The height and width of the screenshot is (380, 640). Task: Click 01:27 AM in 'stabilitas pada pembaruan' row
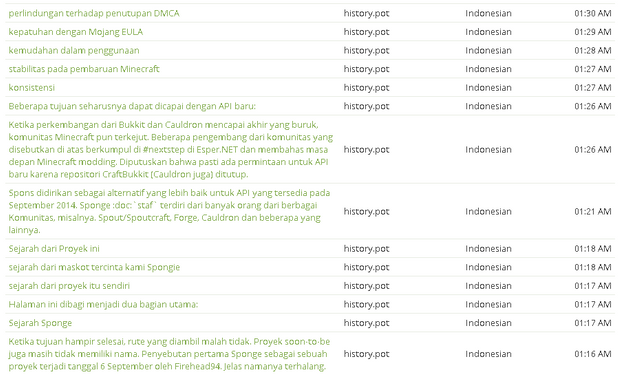[593, 69]
